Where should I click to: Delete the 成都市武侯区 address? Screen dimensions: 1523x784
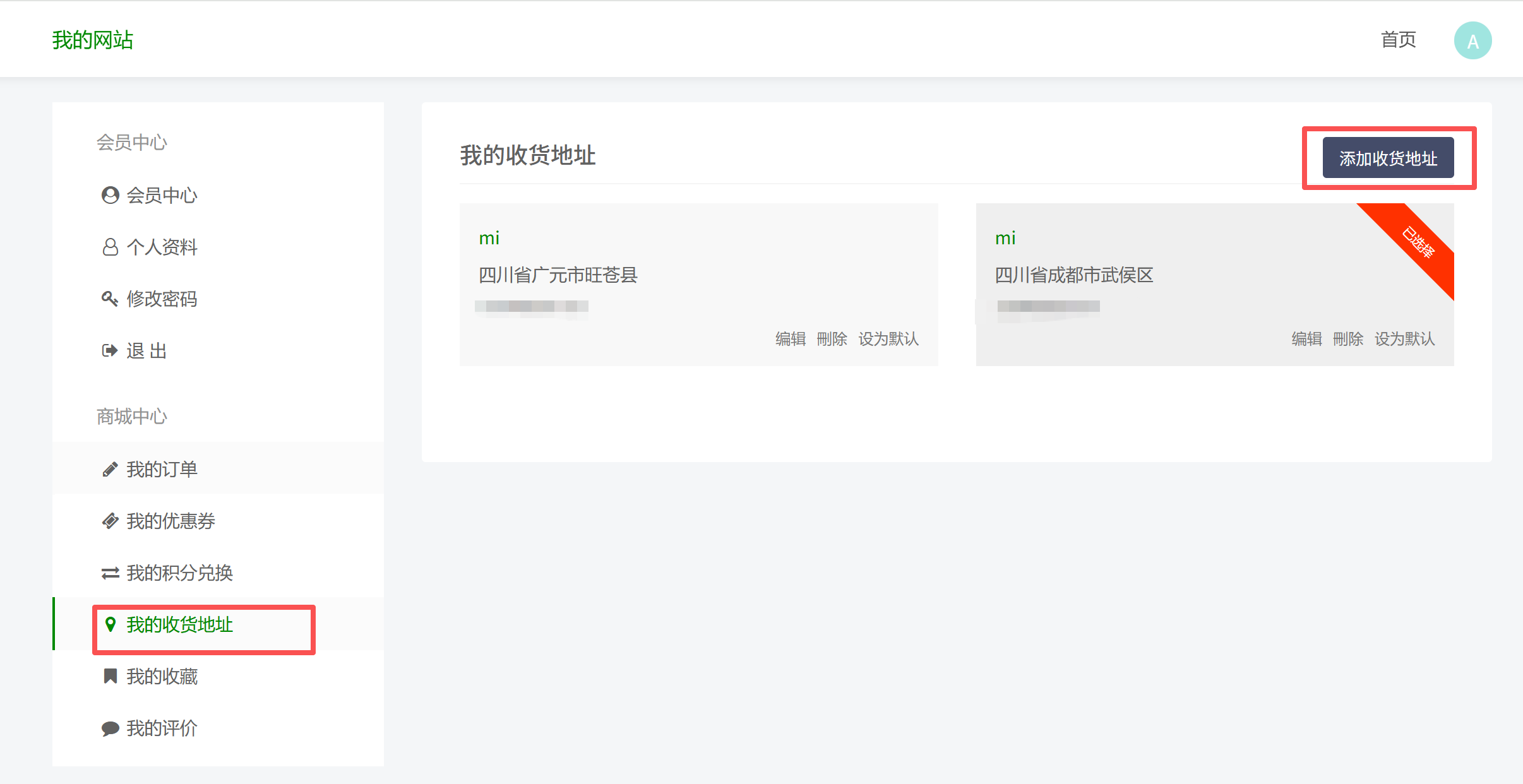click(1347, 339)
